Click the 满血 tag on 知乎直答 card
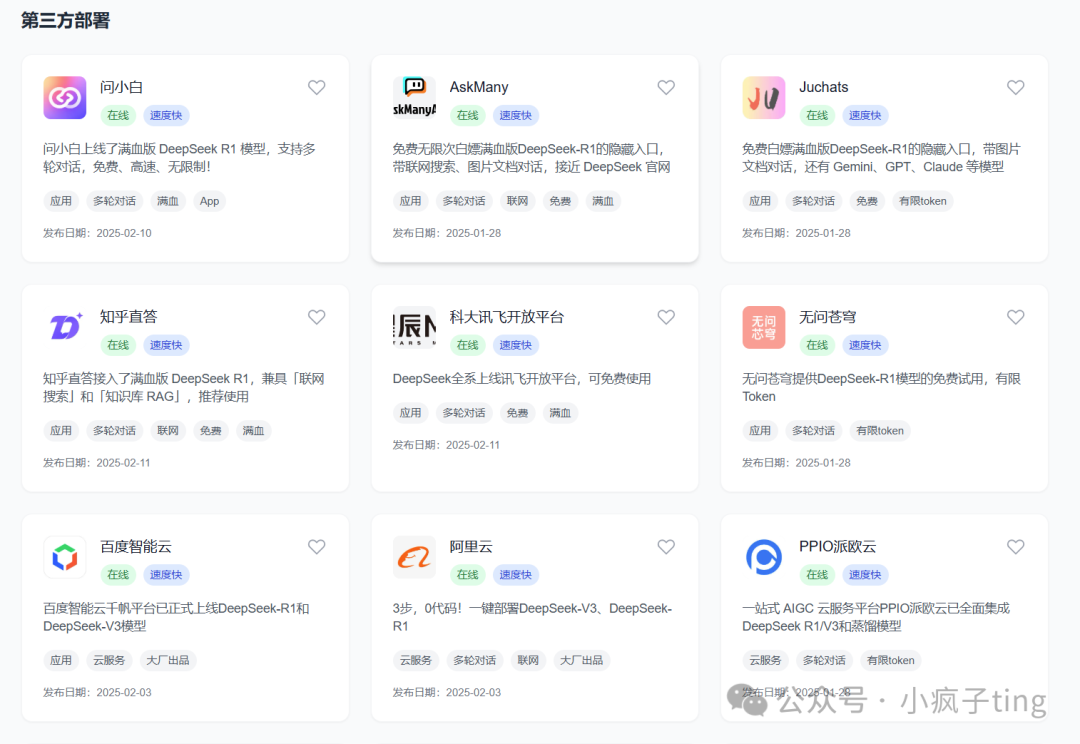Image resolution: width=1080 pixels, height=744 pixels. click(x=253, y=431)
